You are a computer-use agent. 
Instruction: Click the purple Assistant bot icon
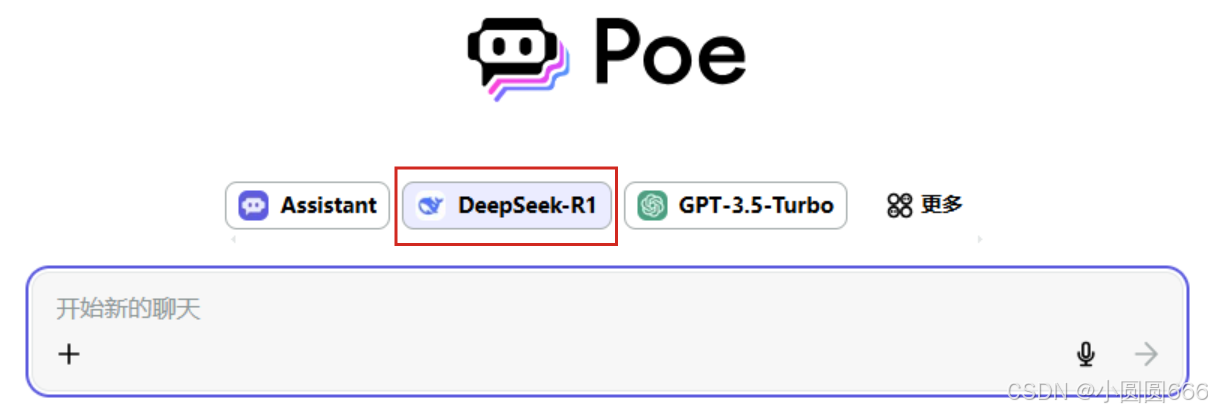click(254, 206)
